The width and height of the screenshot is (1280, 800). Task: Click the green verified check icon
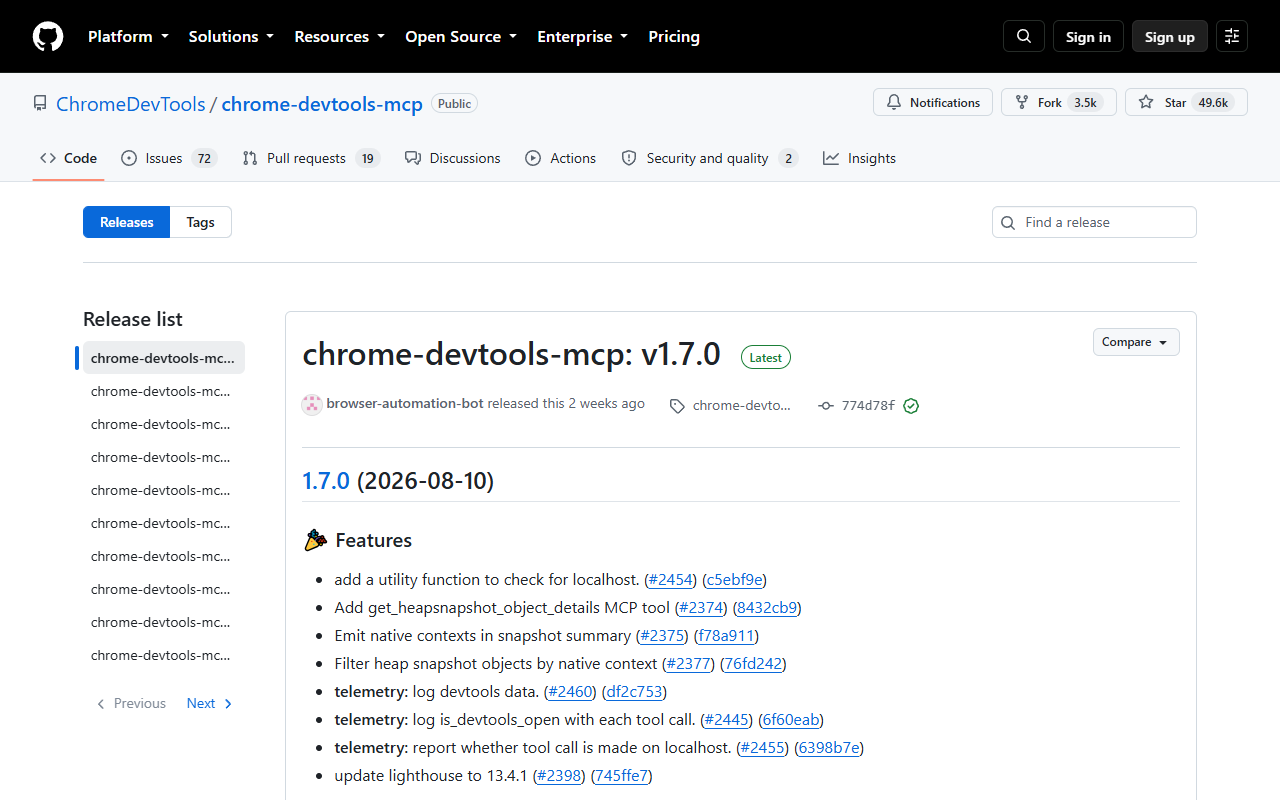point(911,406)
